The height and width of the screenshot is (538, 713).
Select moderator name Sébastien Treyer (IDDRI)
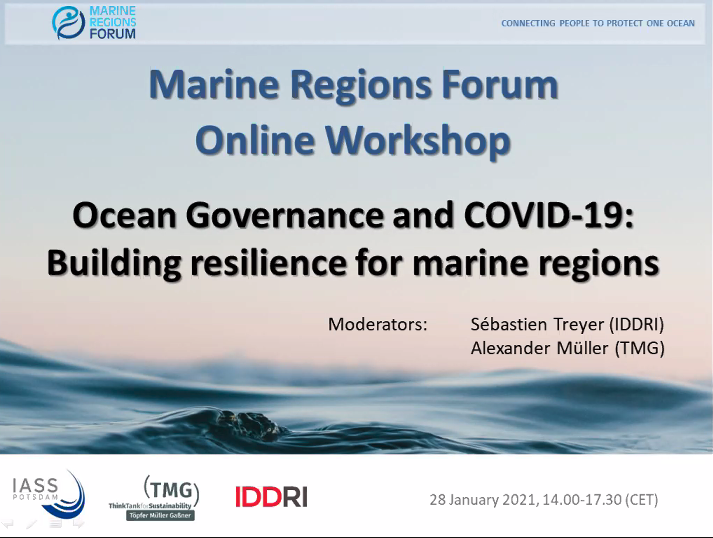[x=566, y=325]
